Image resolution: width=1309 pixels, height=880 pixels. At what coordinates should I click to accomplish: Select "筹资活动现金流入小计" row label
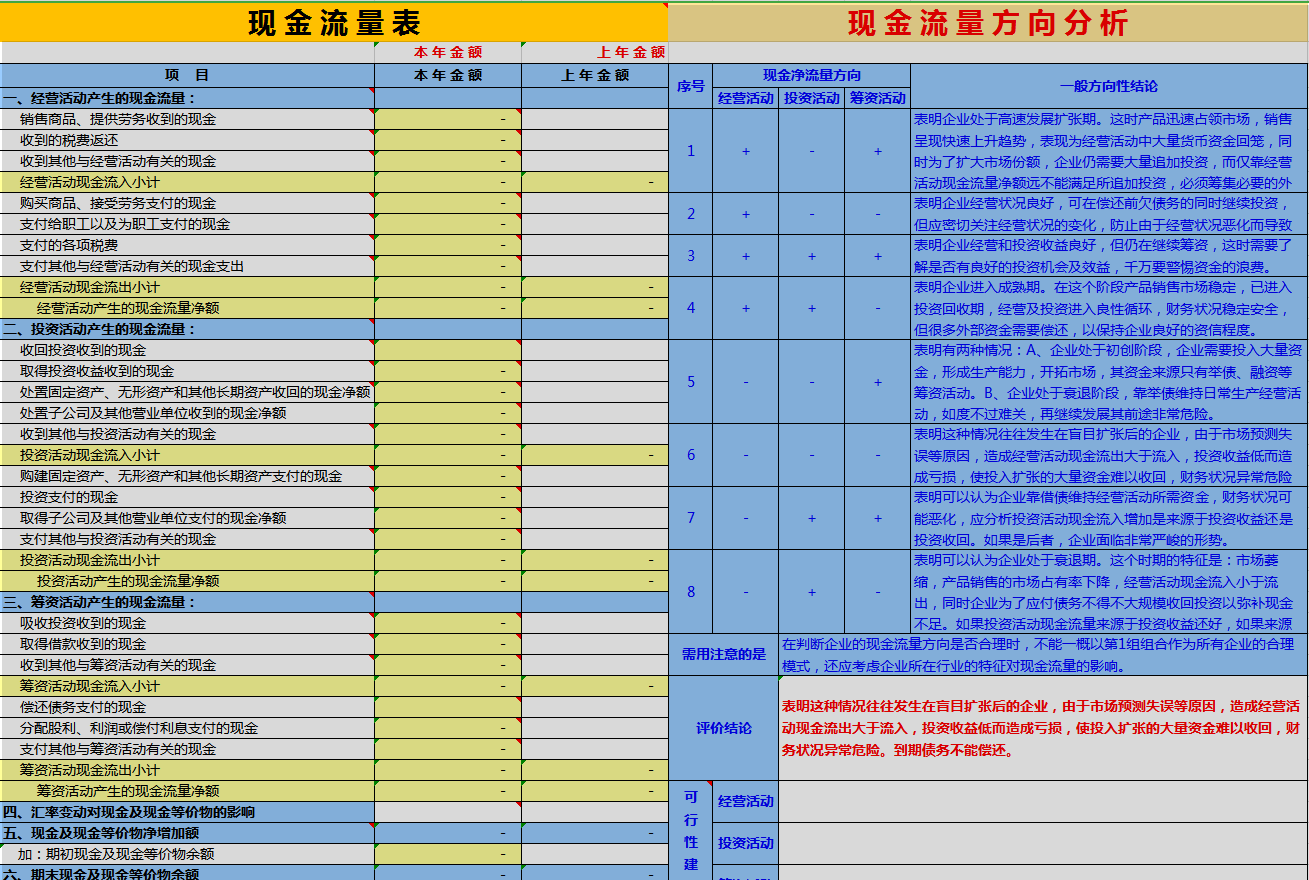90,686
